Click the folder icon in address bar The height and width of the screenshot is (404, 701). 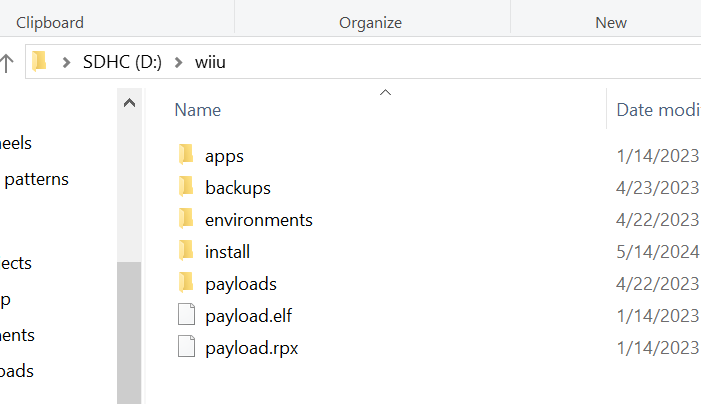pyautogui.click(x=39, y=61)
